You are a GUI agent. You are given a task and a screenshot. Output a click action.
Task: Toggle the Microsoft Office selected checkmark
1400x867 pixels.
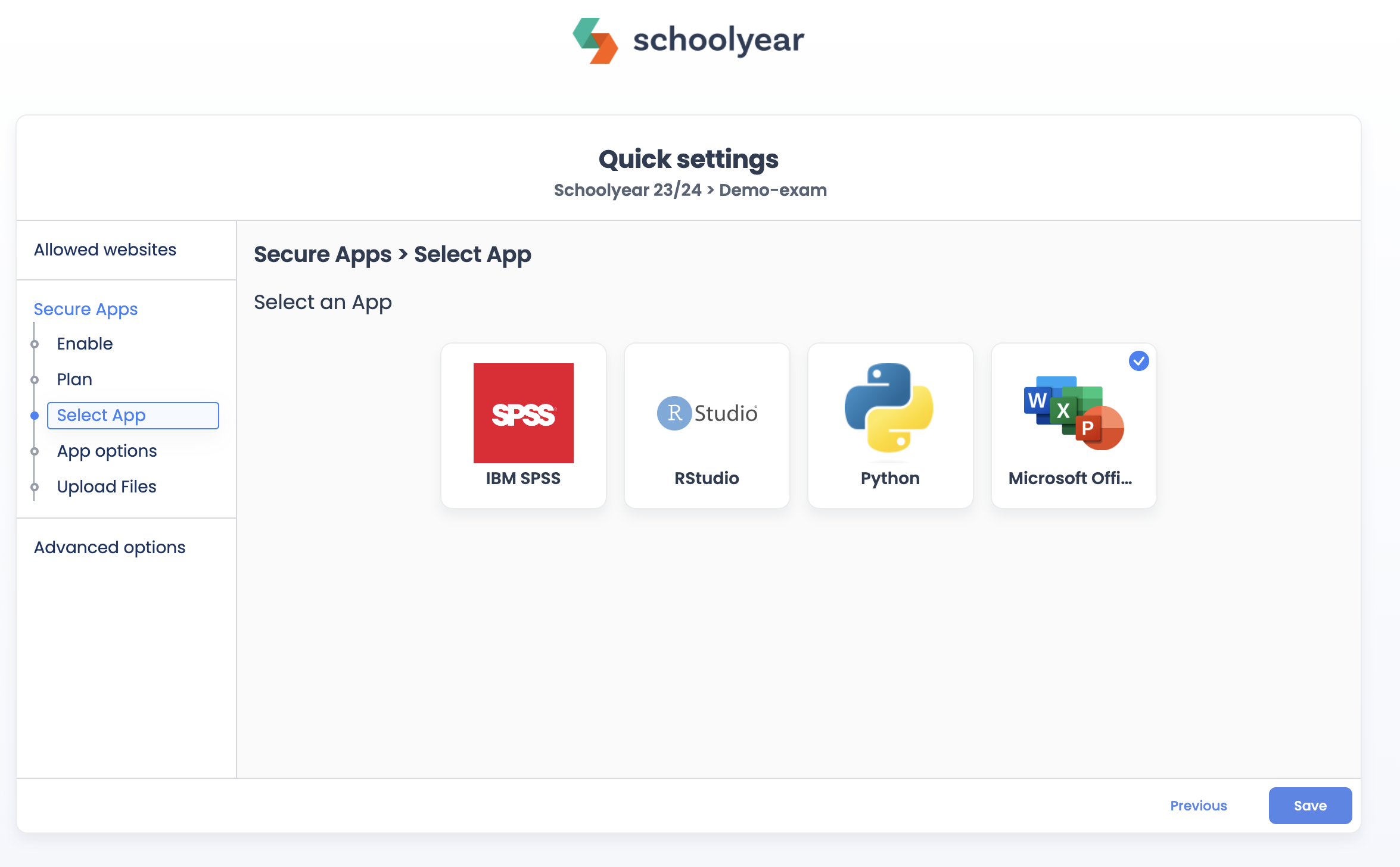pos(1138,361)
